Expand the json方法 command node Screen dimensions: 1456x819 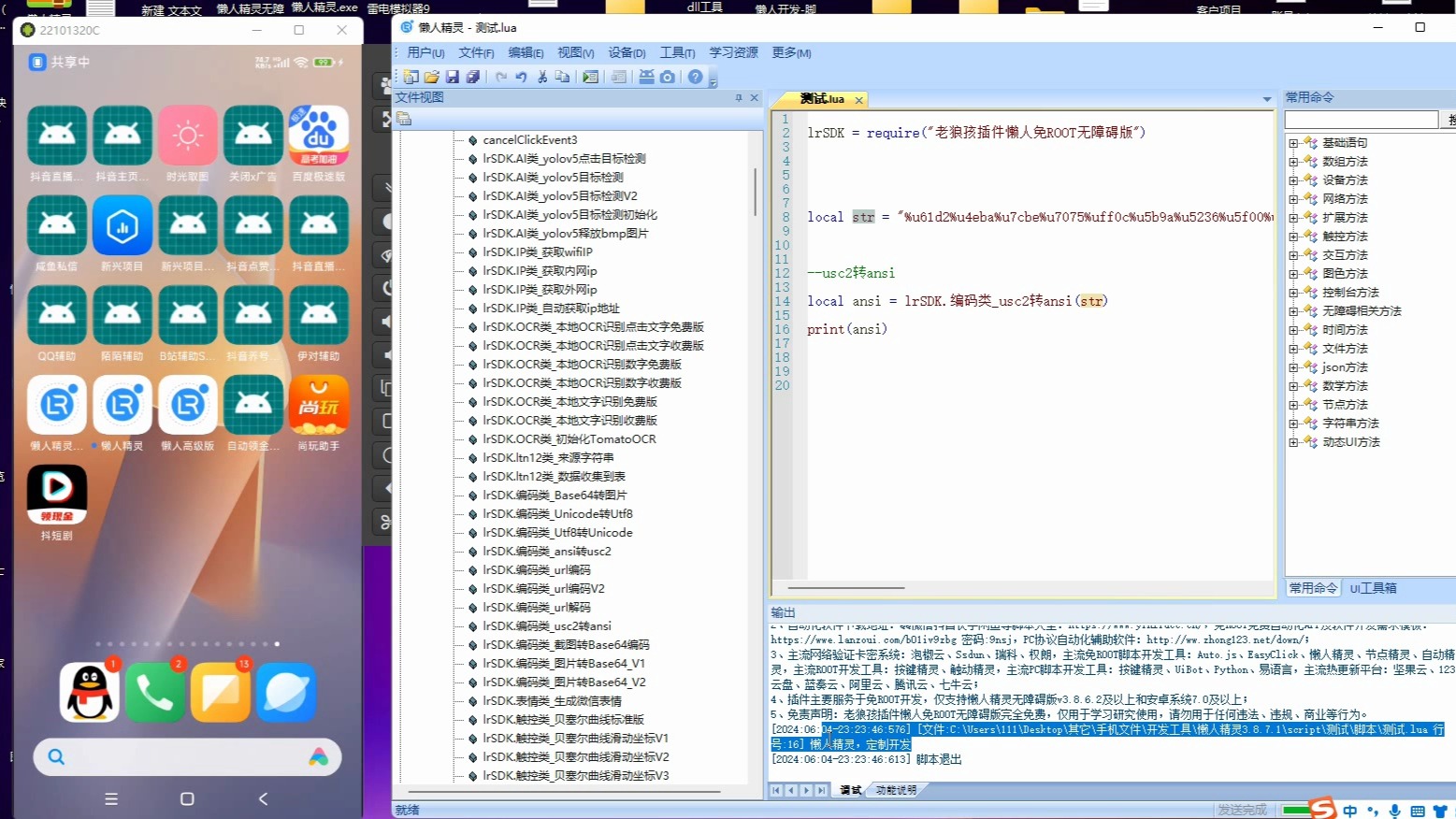pyautogui.click(x=1293, y=367)
